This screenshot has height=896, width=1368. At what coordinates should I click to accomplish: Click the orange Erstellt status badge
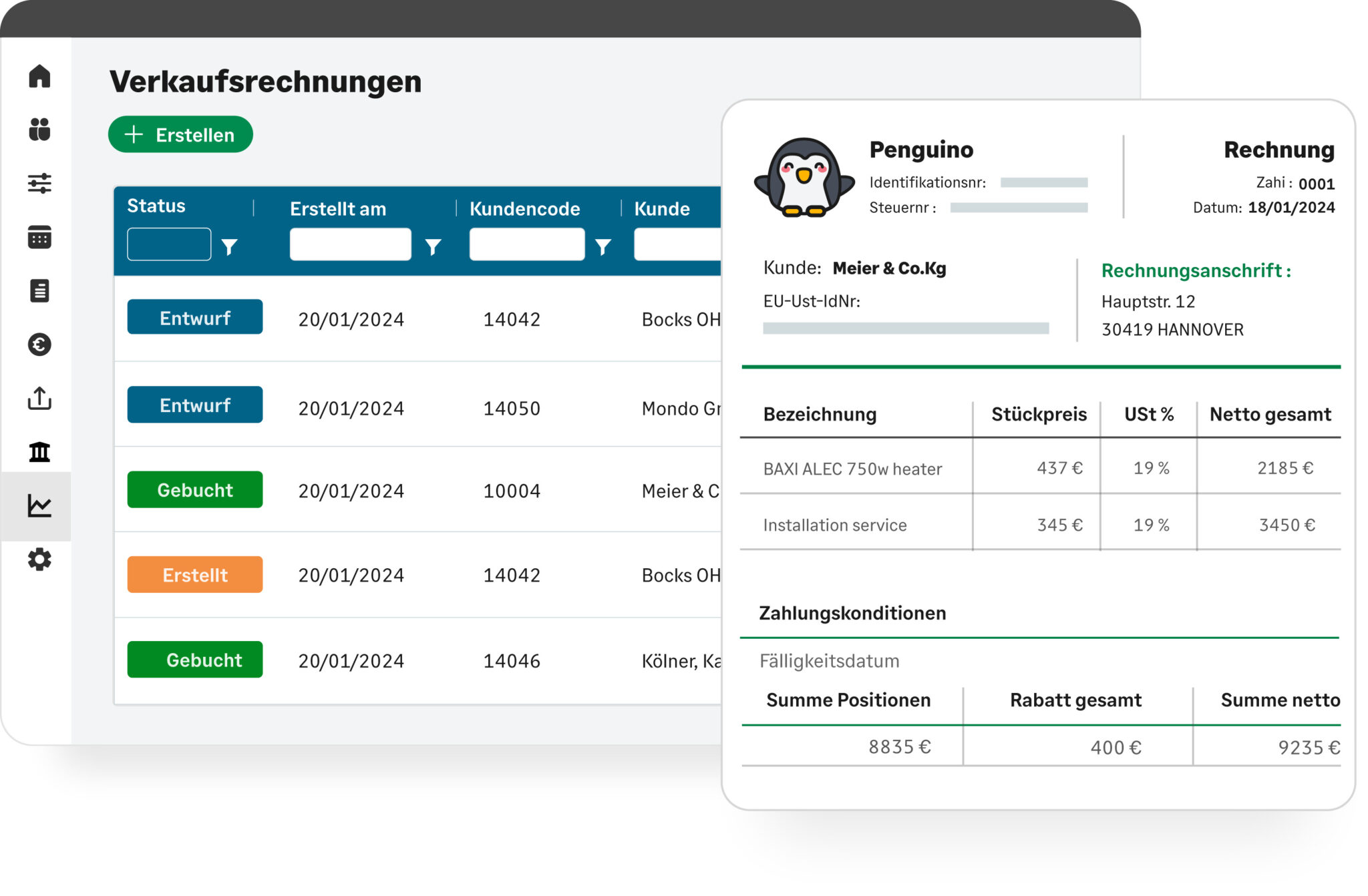pyautogui.click(x=195, y=575)
